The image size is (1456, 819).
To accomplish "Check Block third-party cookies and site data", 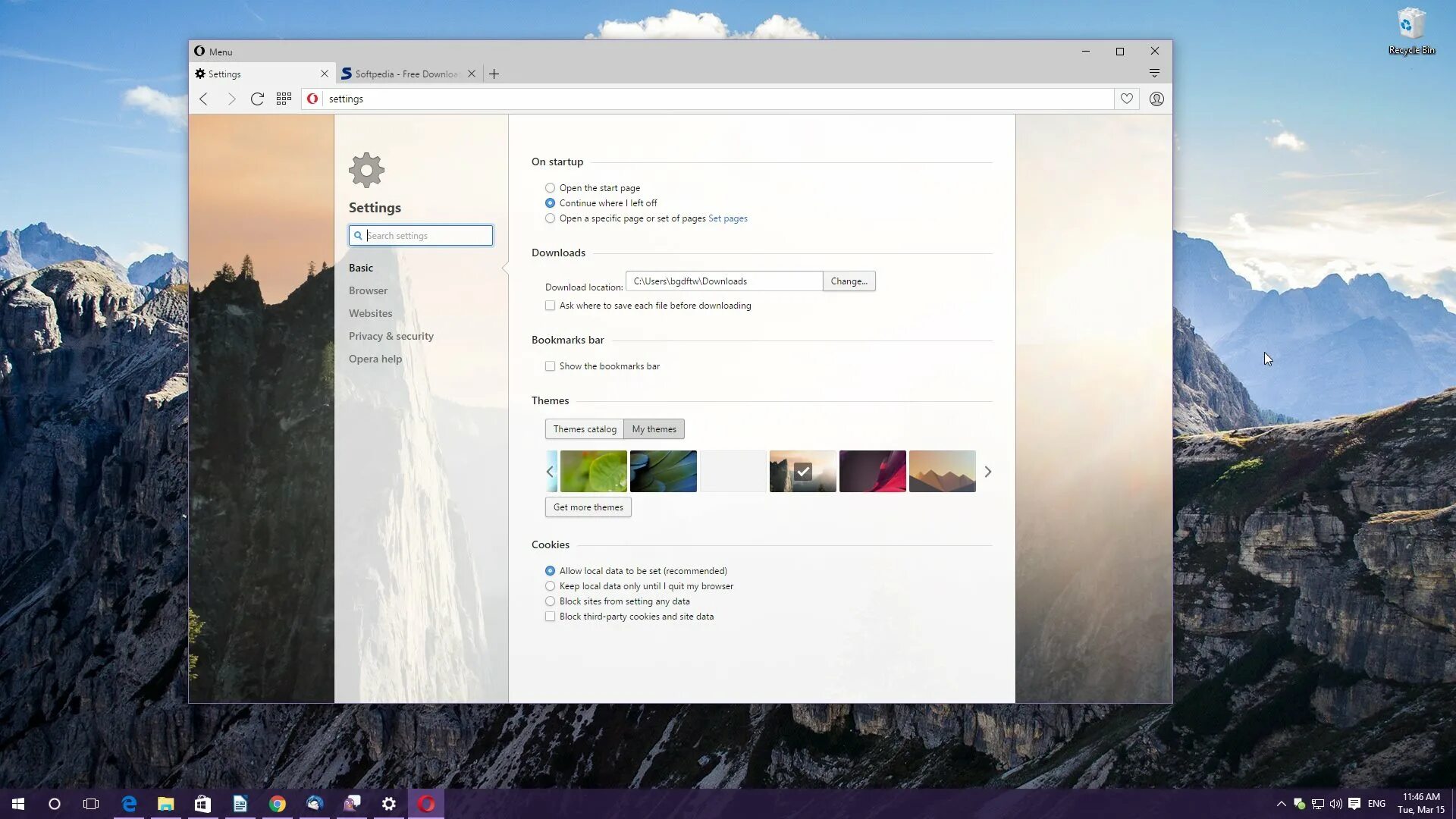I will tap(550, 617).
